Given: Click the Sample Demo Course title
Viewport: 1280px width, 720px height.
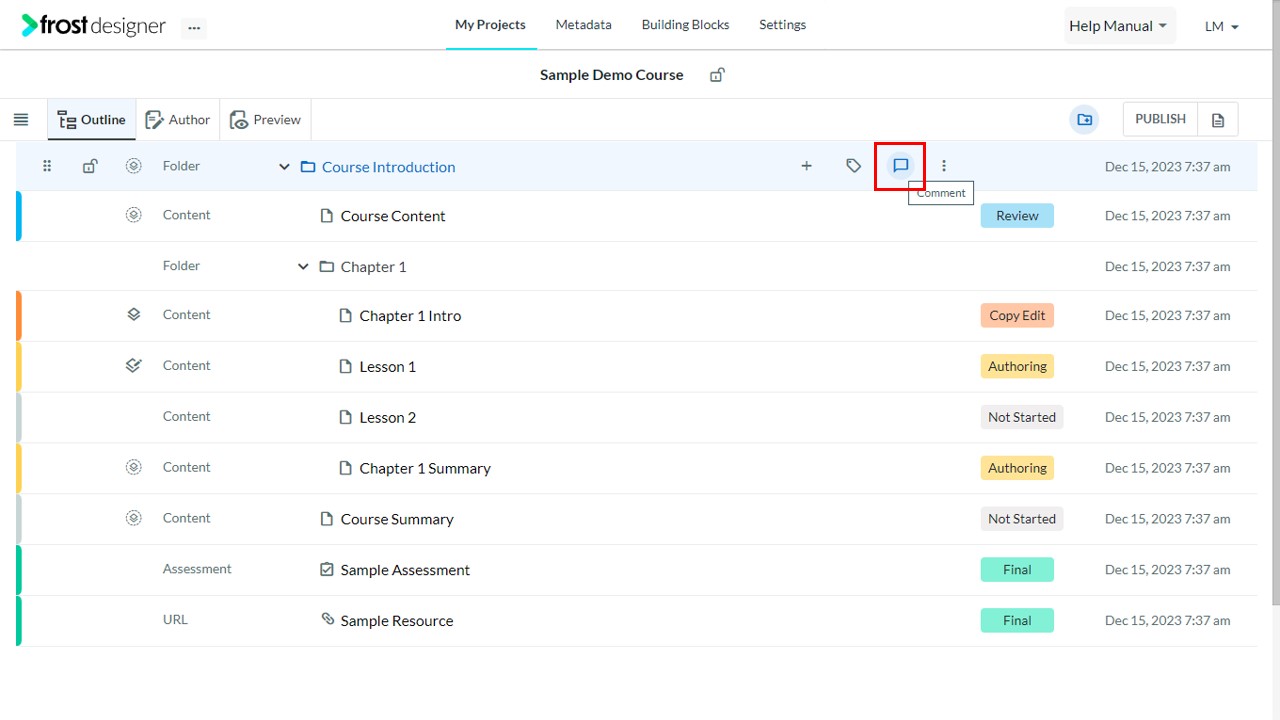Looking at the screenshot, I should pos(612,75).
